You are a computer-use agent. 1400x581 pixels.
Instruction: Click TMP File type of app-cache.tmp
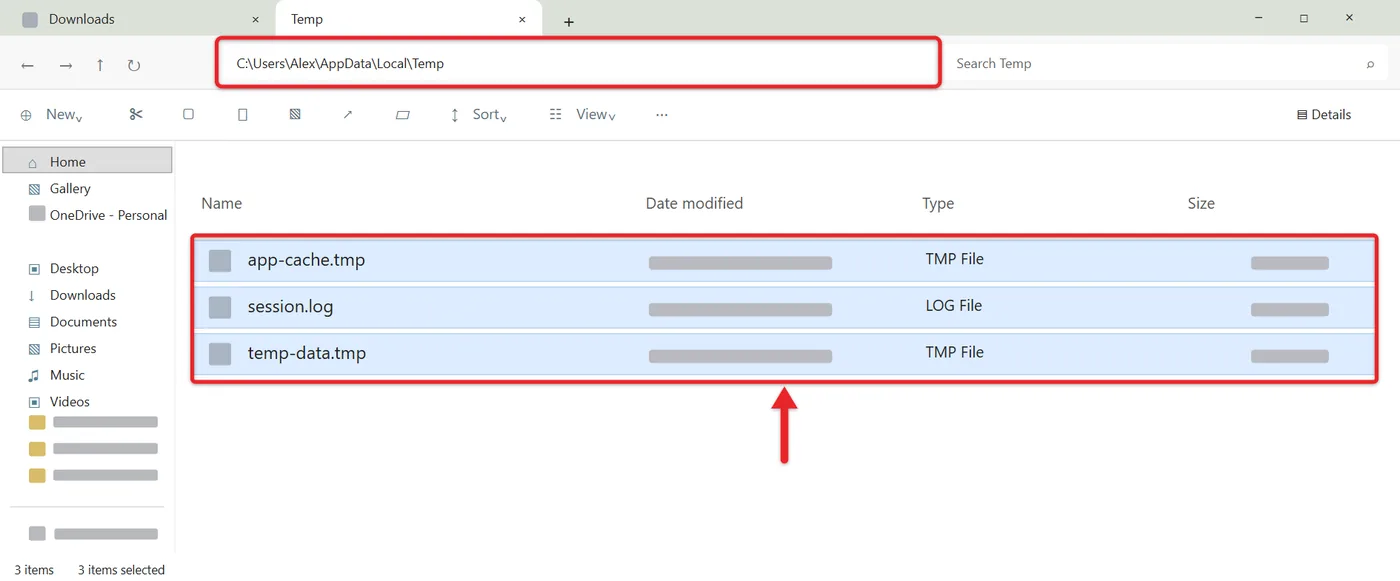tap(954, 259)
